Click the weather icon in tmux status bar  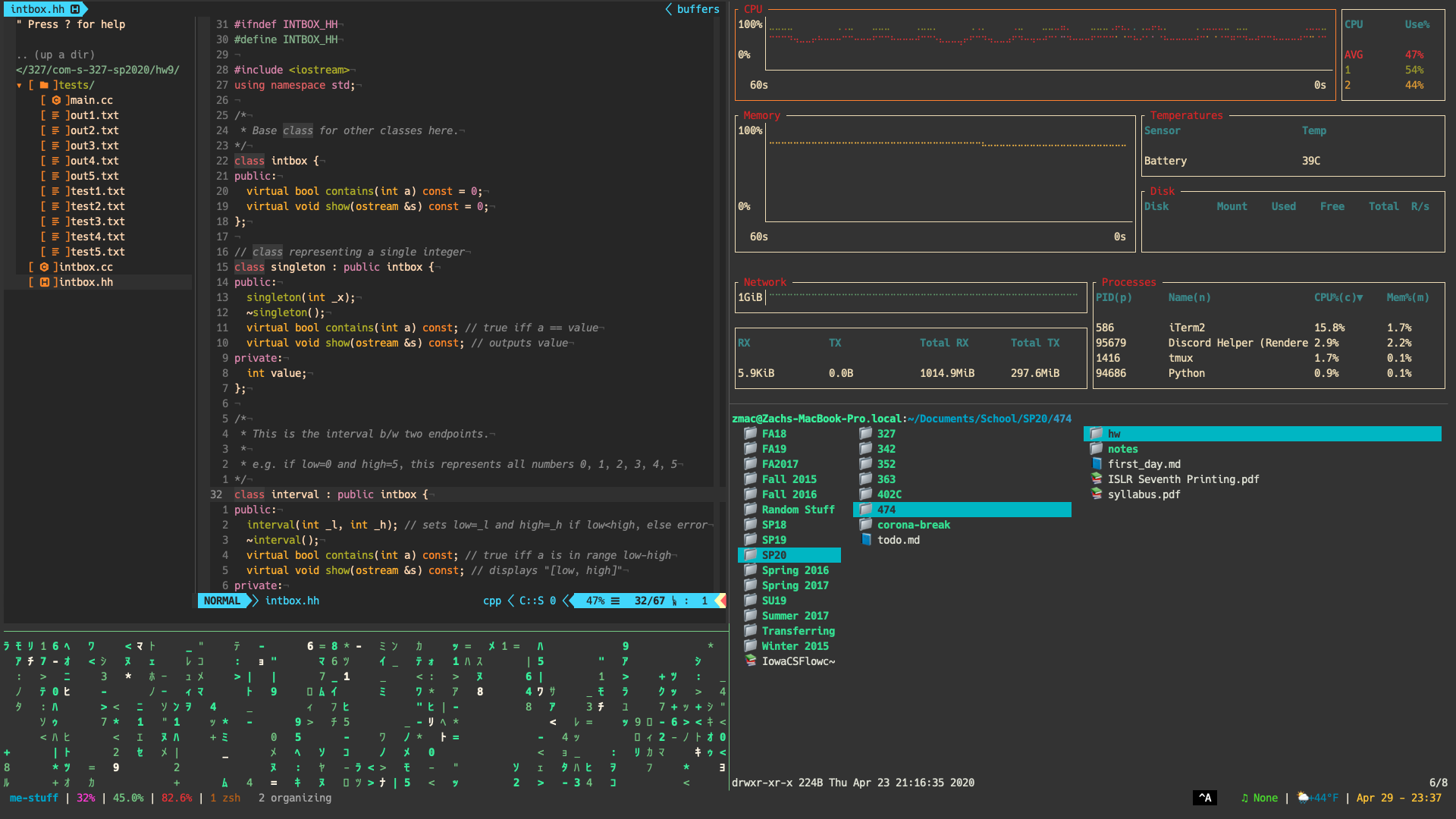click(x=1302, y=798)
